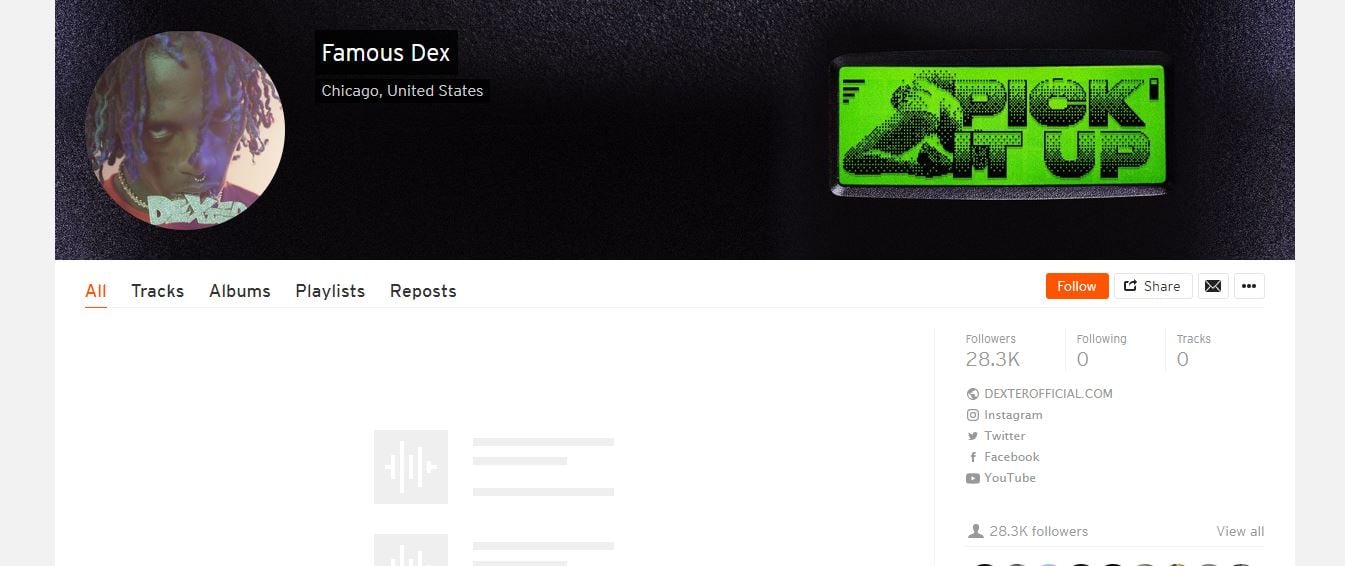This screenshot has width=1345, height=566.
Task: Open the message envelope icon
Action: point(1213,286)
